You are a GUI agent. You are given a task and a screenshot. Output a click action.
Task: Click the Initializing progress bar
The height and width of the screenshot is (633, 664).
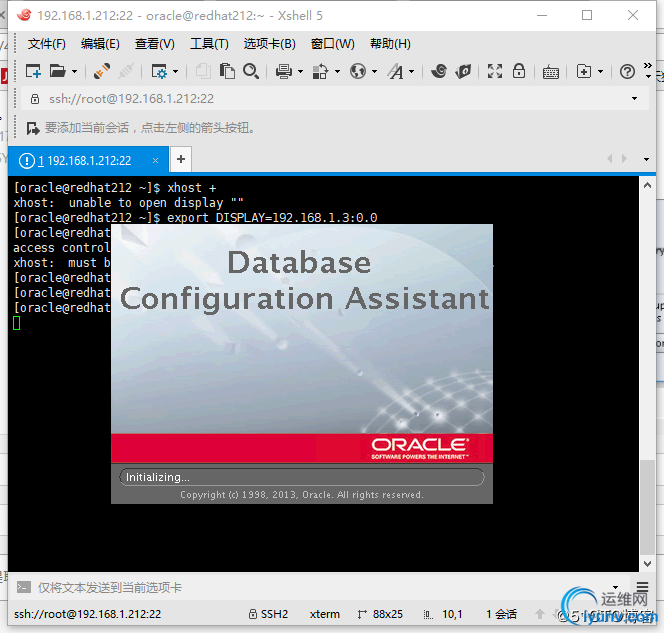click(302, 477)
